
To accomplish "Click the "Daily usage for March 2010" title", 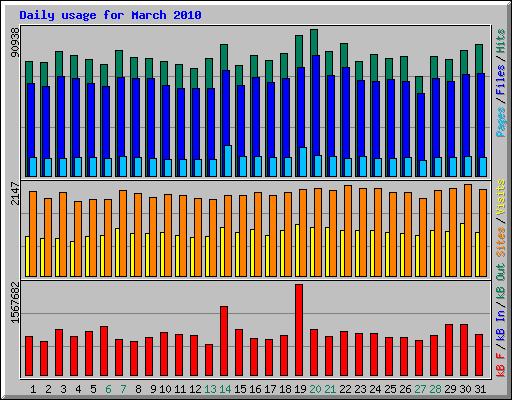I will click(x=110, y=15).
